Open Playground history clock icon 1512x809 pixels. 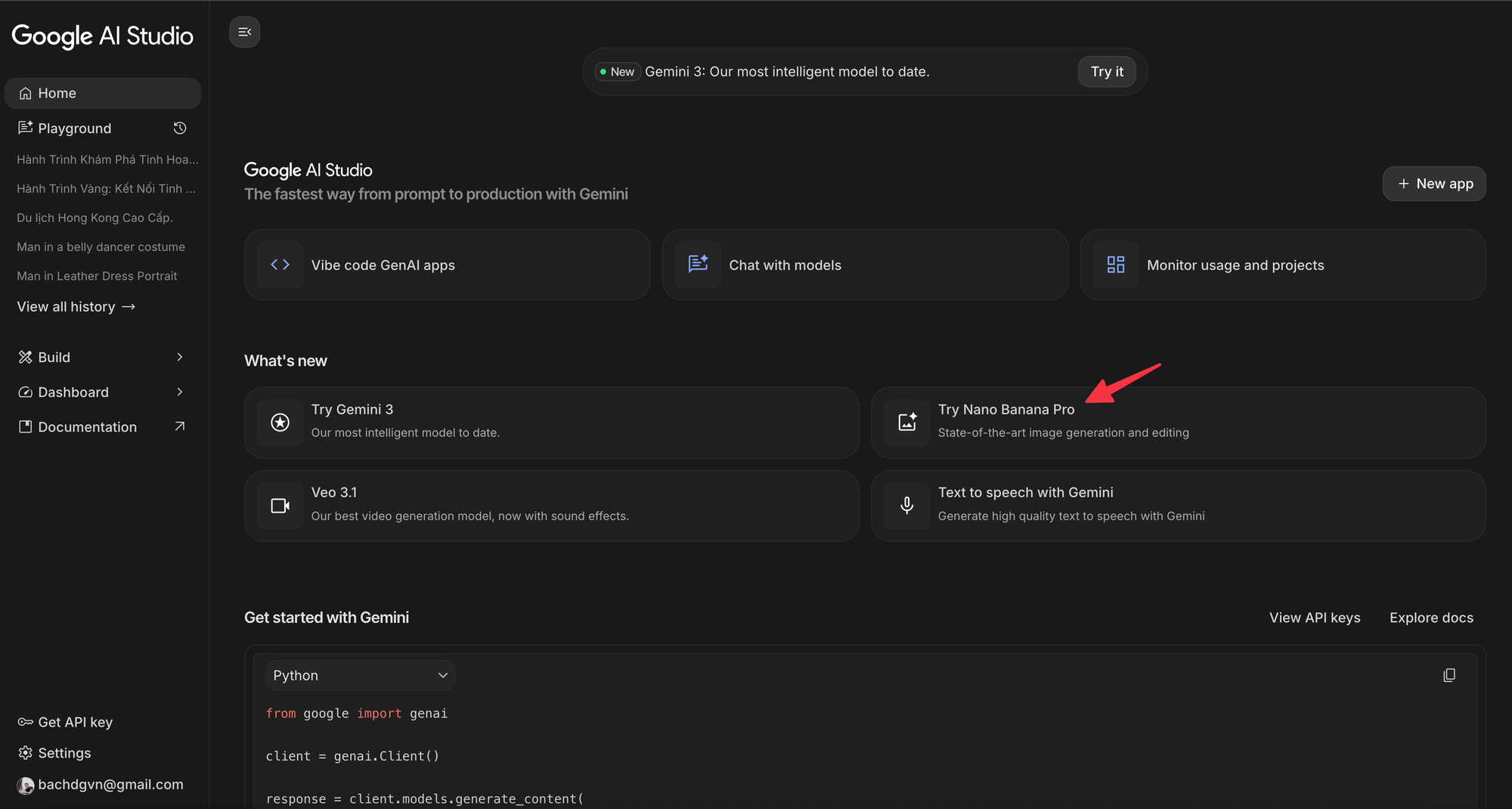click(x=180, y=129)
